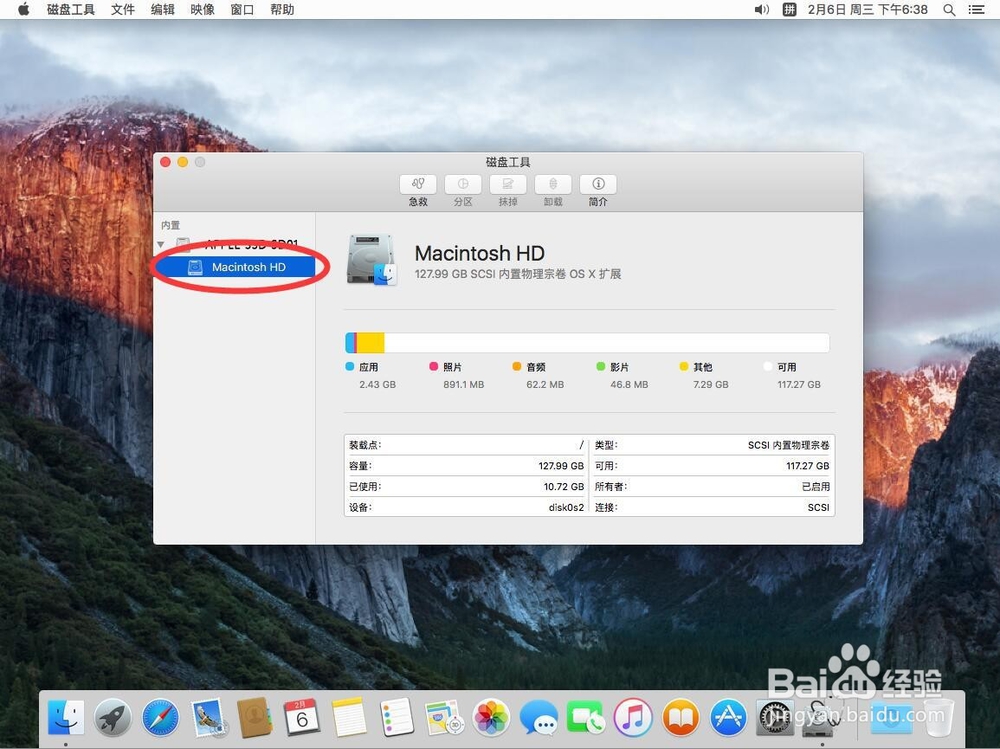
Task: Select Macintosh HD in the sidebar
Action: click(235, 267)
